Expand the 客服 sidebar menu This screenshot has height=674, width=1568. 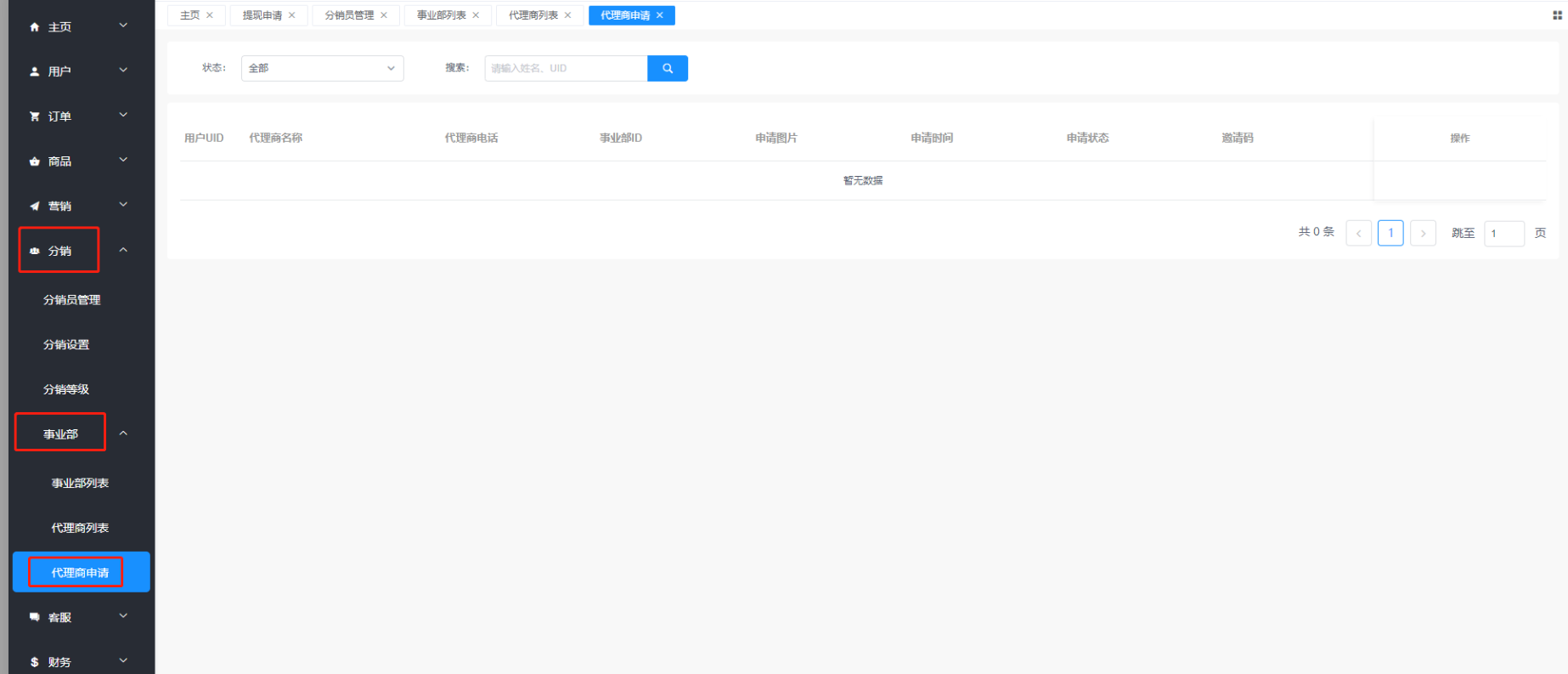click(x=123, y=616)
